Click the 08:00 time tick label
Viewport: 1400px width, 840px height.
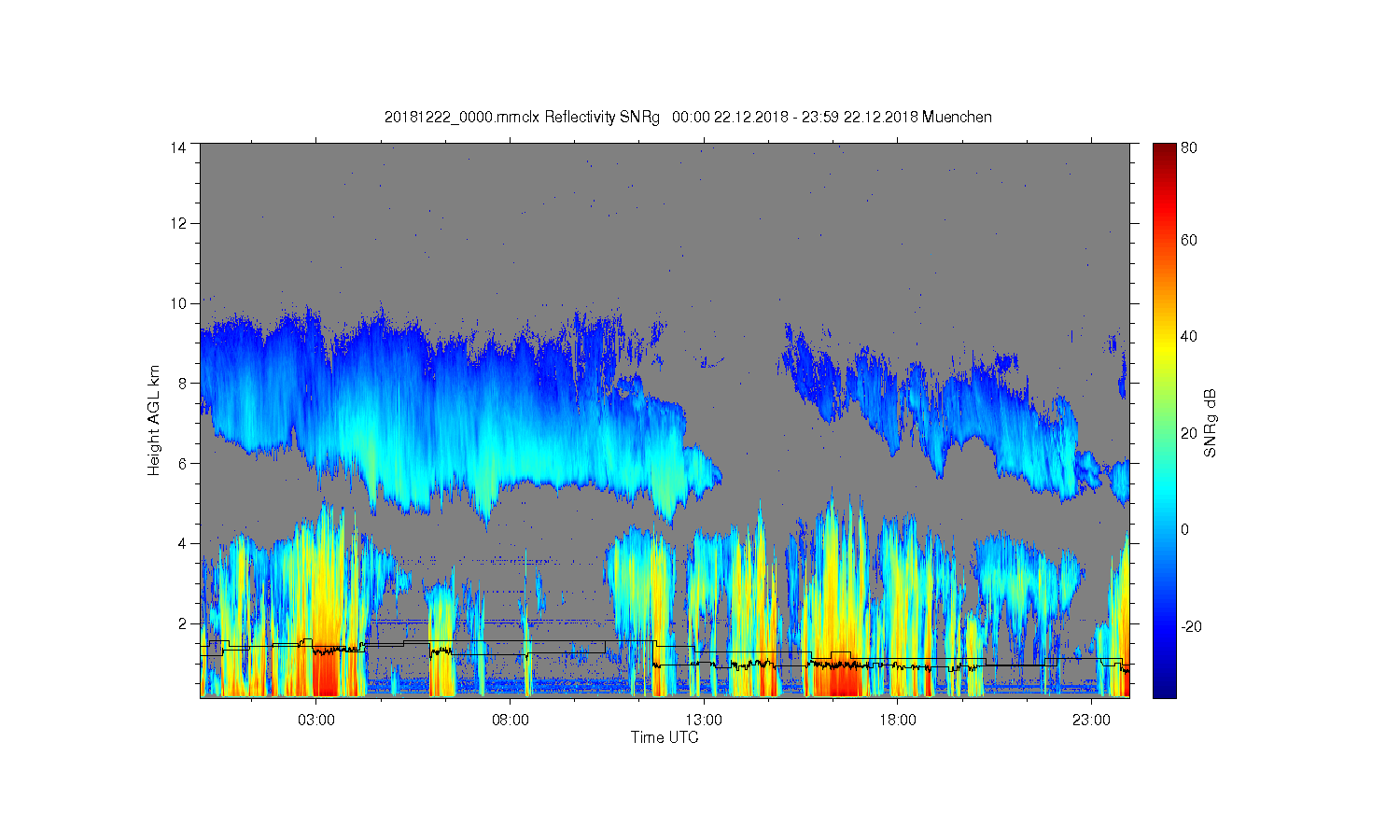[x=511, y=721]
